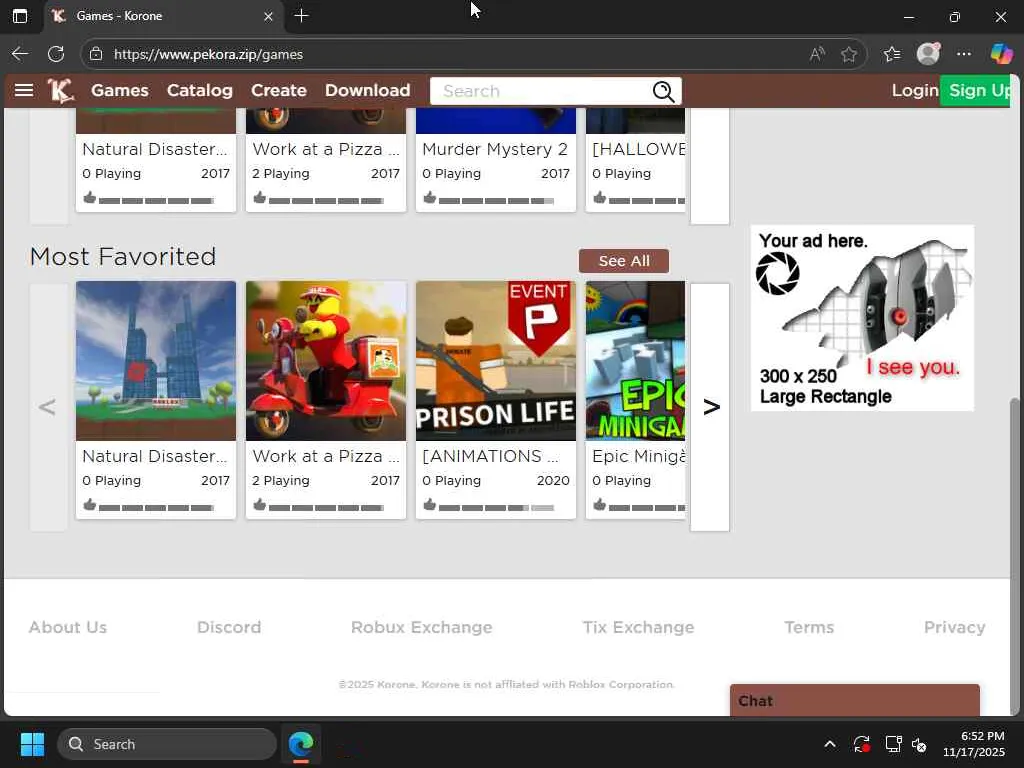Expand the Chat panel
Image resolution: width=1024 pixels, height=768 pixels.
point(855,700)
